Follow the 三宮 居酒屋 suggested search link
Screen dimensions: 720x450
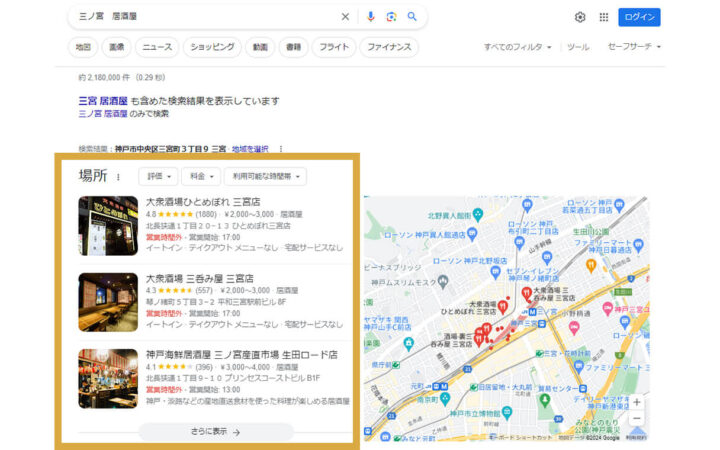(x=103, y=101)
